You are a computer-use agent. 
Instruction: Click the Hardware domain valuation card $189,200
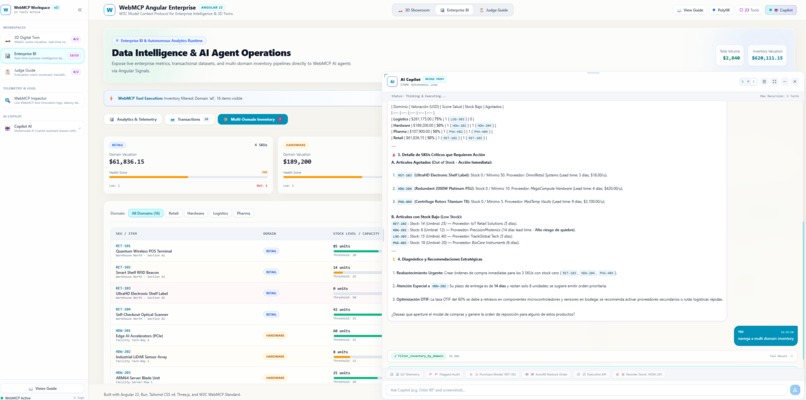point(331,165)
